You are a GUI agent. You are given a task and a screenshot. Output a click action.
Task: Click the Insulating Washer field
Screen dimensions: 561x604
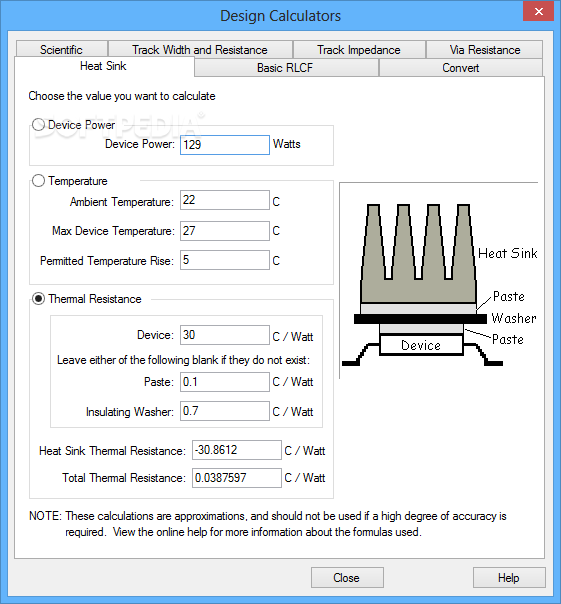(x=225, y=411)
